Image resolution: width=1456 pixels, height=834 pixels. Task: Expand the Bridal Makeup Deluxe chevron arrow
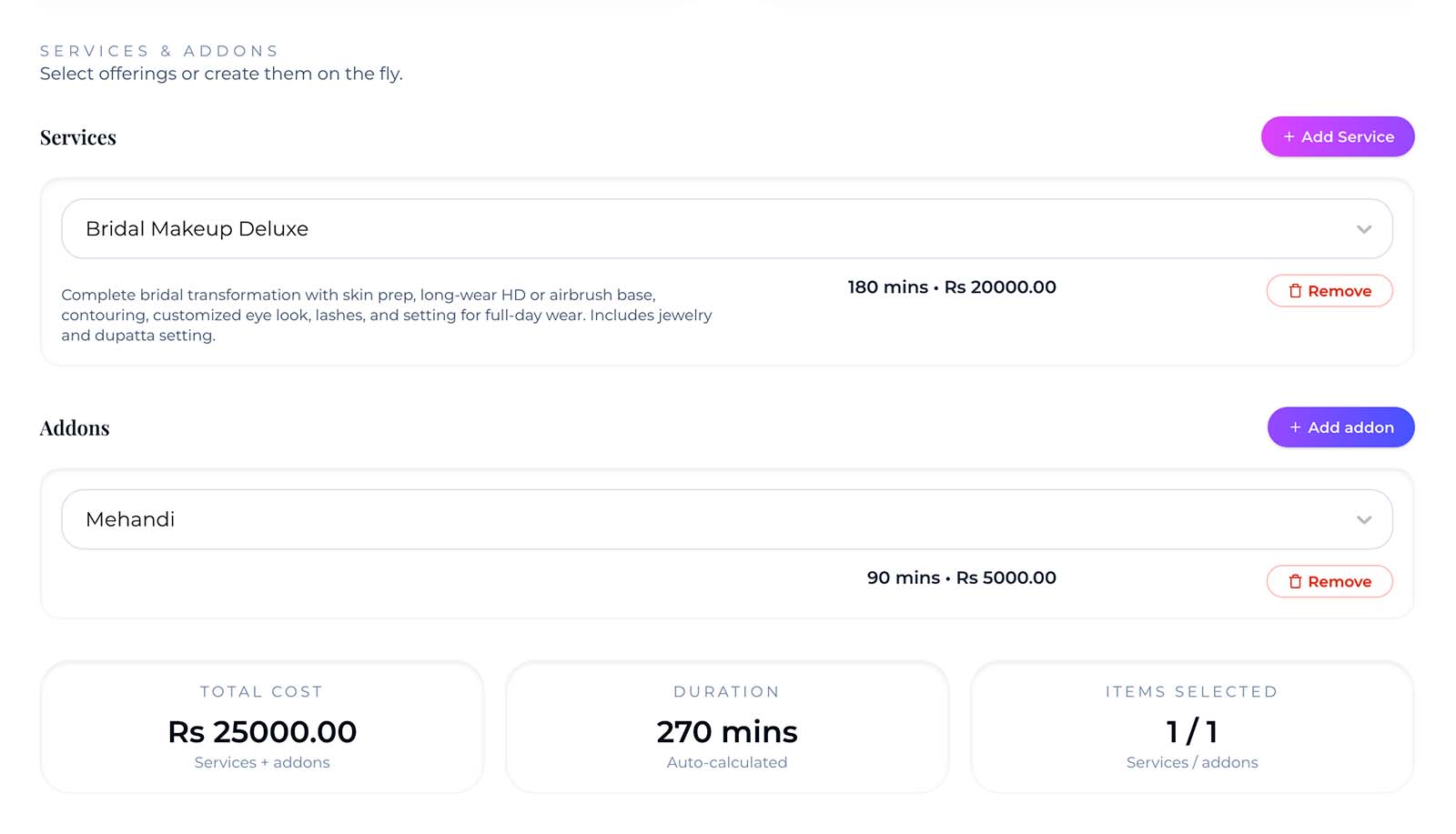click(1363, 229)
